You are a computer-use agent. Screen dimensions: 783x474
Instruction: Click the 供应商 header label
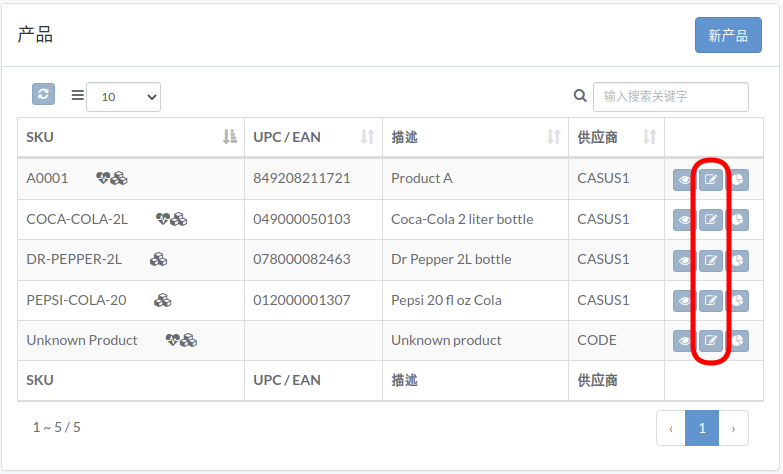[x=597, y=137]
